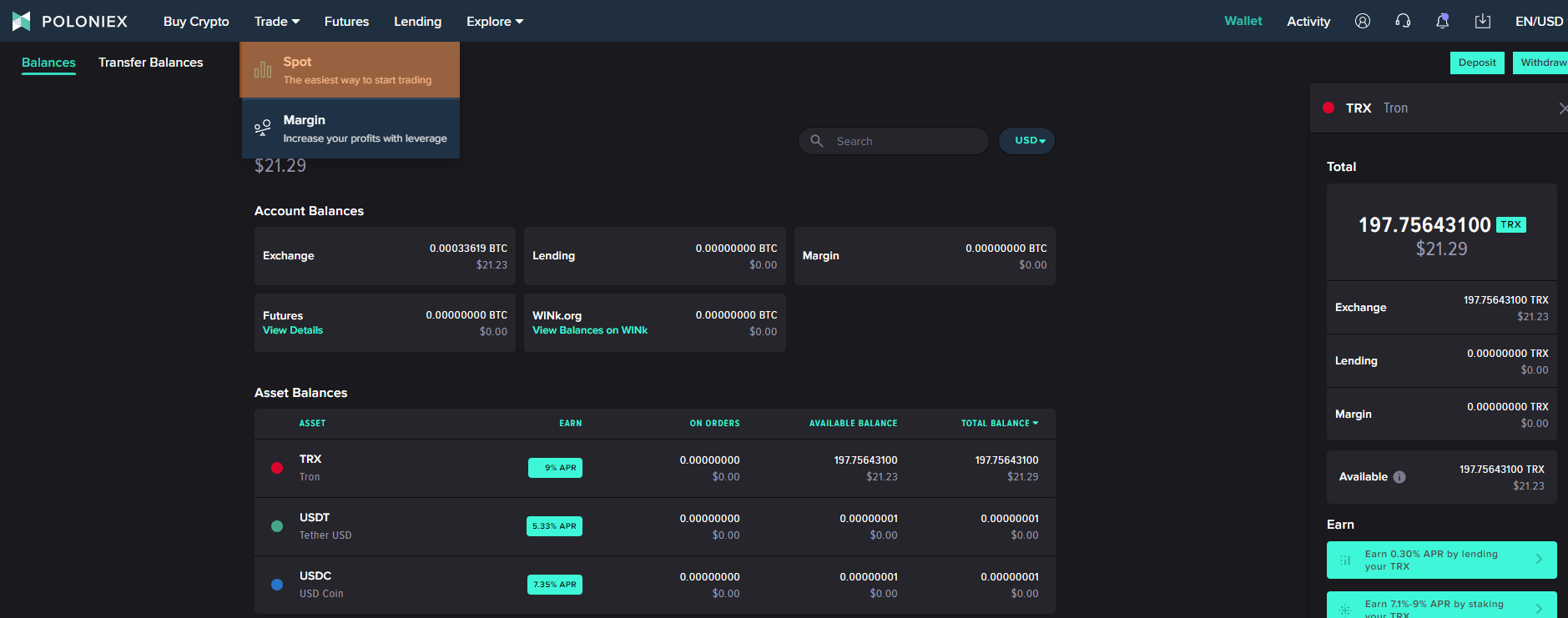Click the Asset column header
This screenshot has height=618, width=1568.
(313, 424)
